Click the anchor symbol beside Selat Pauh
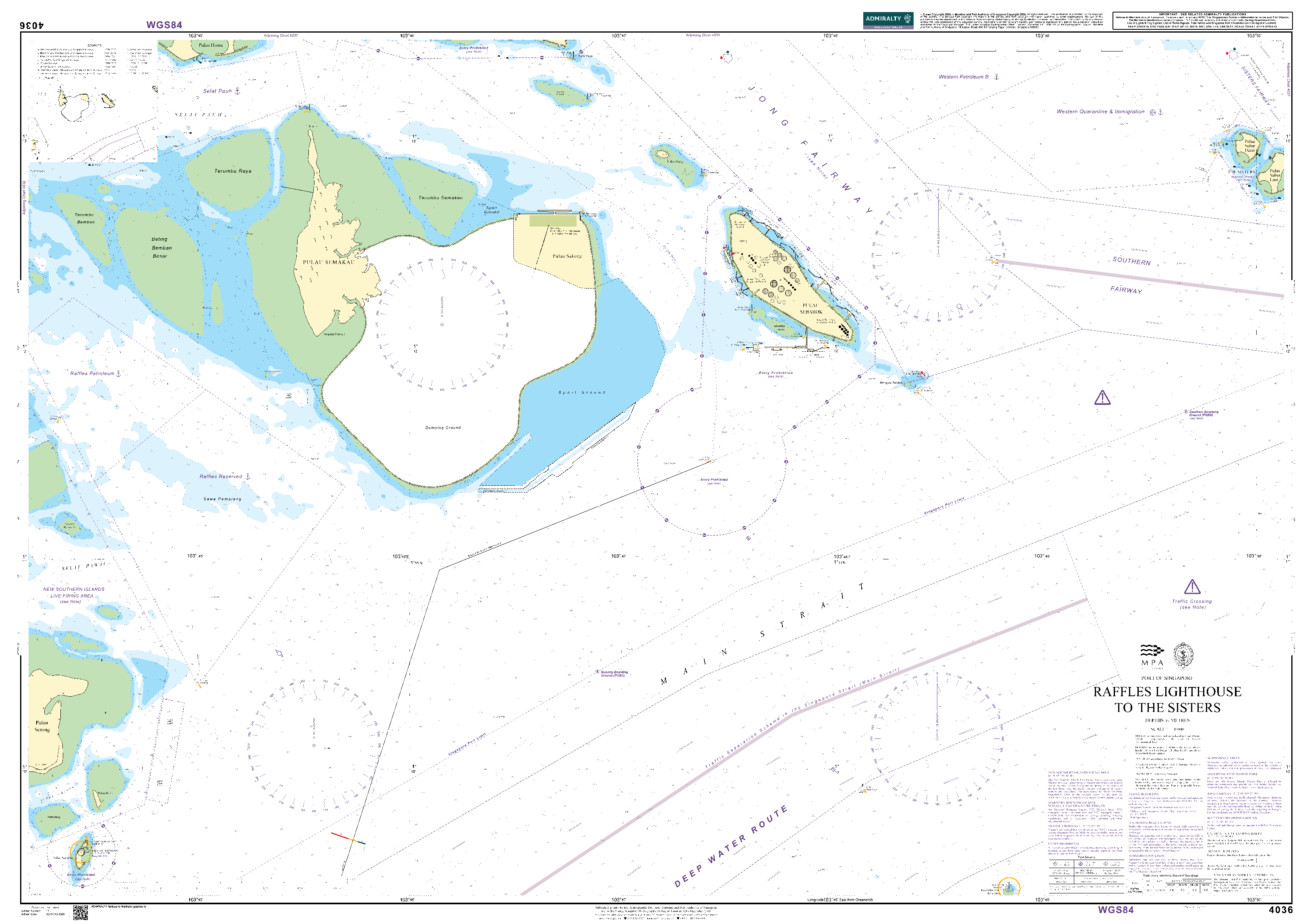 [x=238, y=91]
